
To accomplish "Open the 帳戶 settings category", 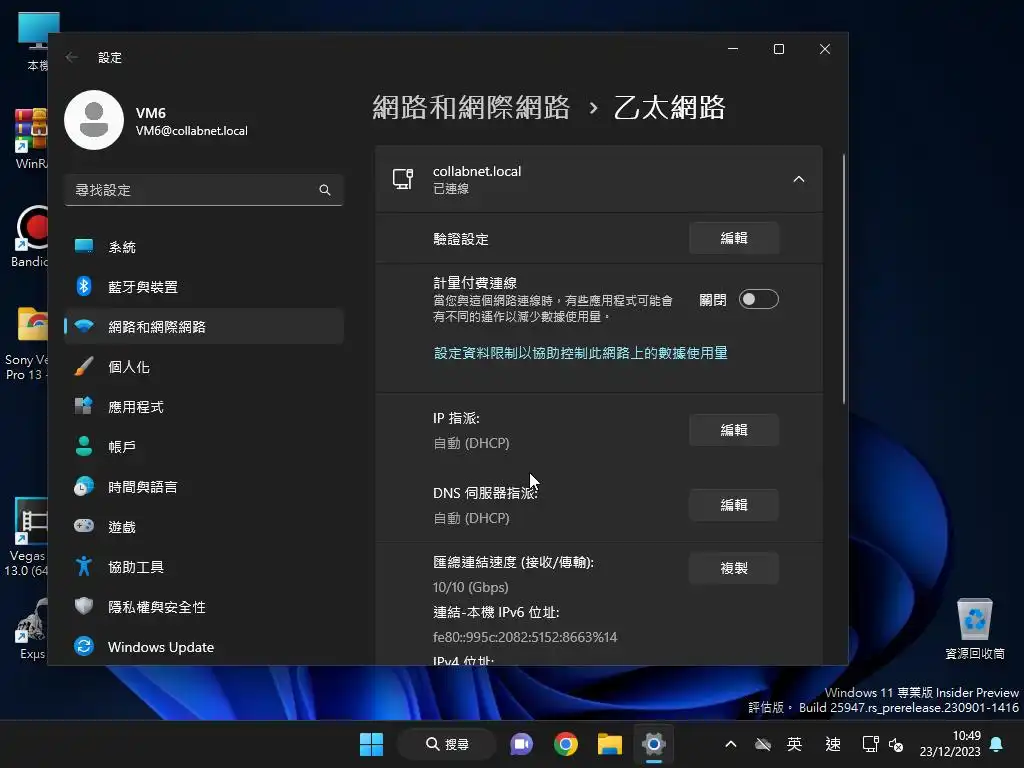I will pos(204,447).
